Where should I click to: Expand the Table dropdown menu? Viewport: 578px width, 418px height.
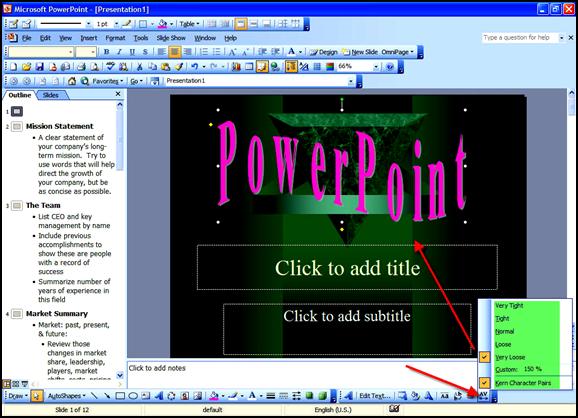189,24
